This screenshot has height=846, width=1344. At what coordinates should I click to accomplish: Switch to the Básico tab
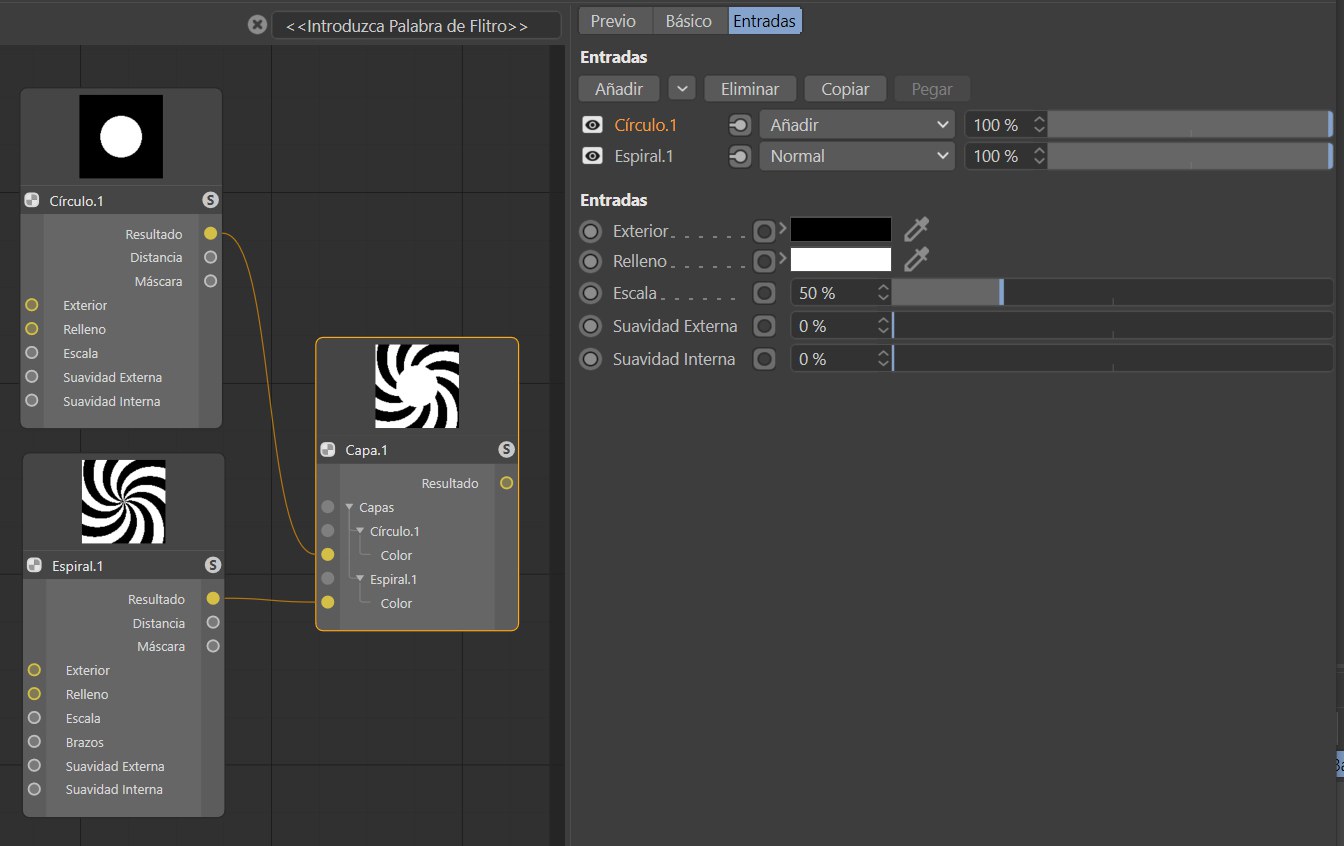coord(689,21)
